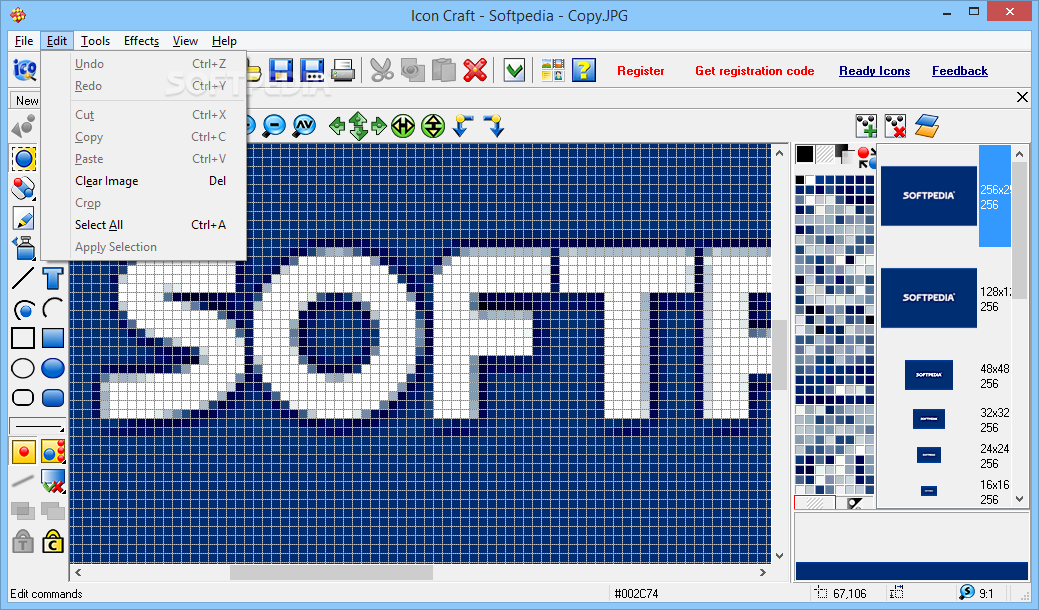Click the Cut scissors toolbar icon

click(x=382, y=70)
